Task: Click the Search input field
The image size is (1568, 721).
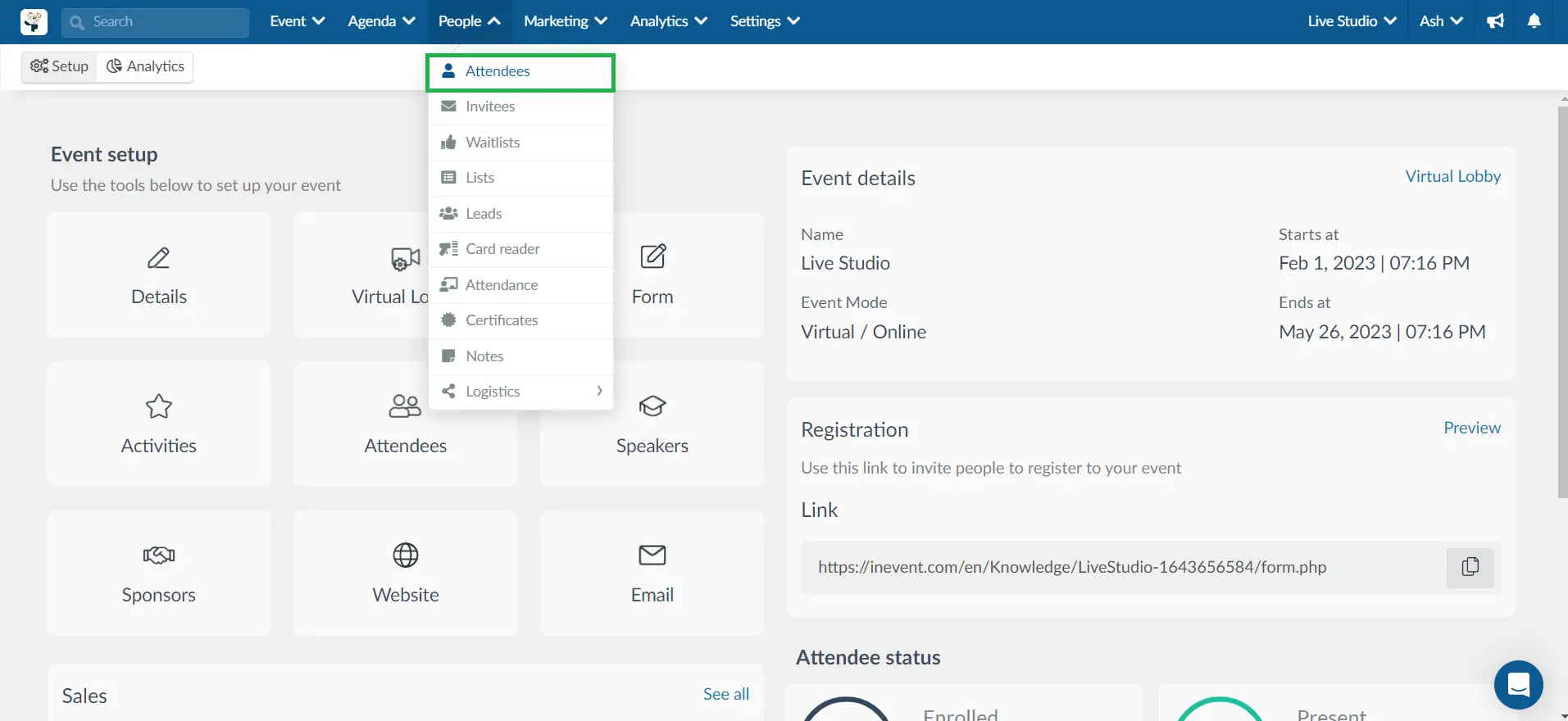Action: (x=156, y=22)
